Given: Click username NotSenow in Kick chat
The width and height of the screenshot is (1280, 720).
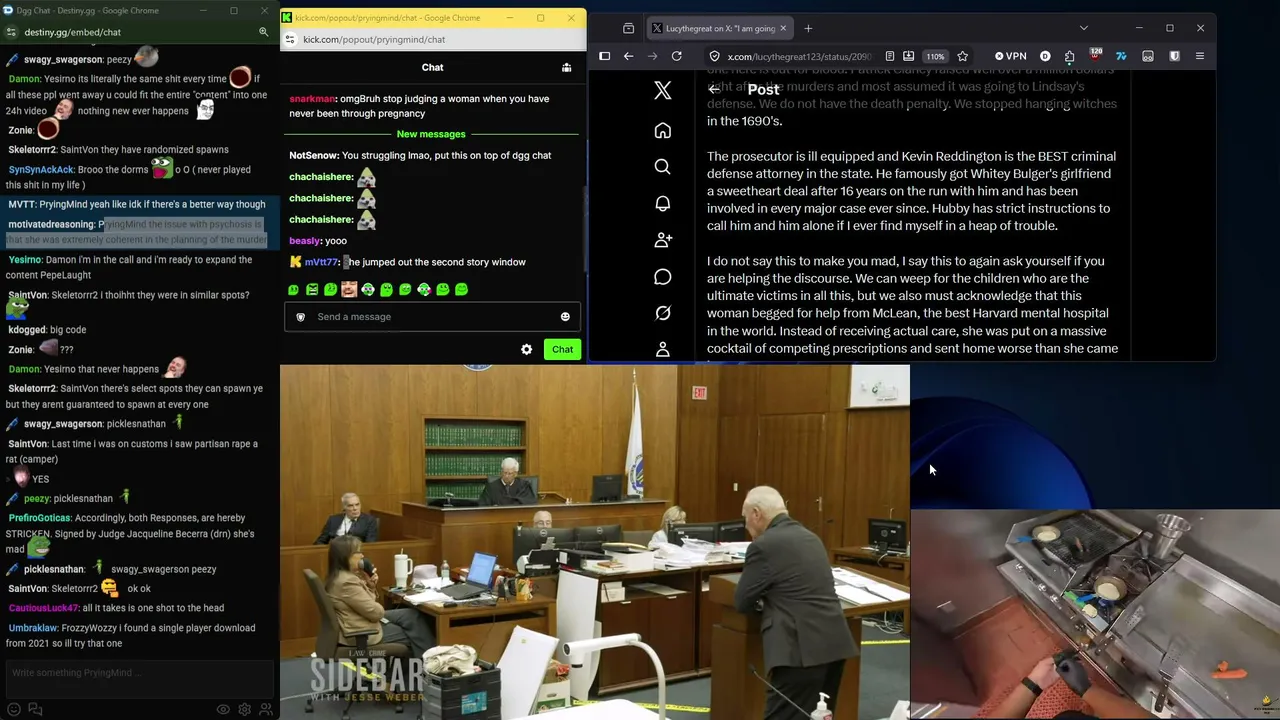Looking at the screenshot, I should click(313, 155).
